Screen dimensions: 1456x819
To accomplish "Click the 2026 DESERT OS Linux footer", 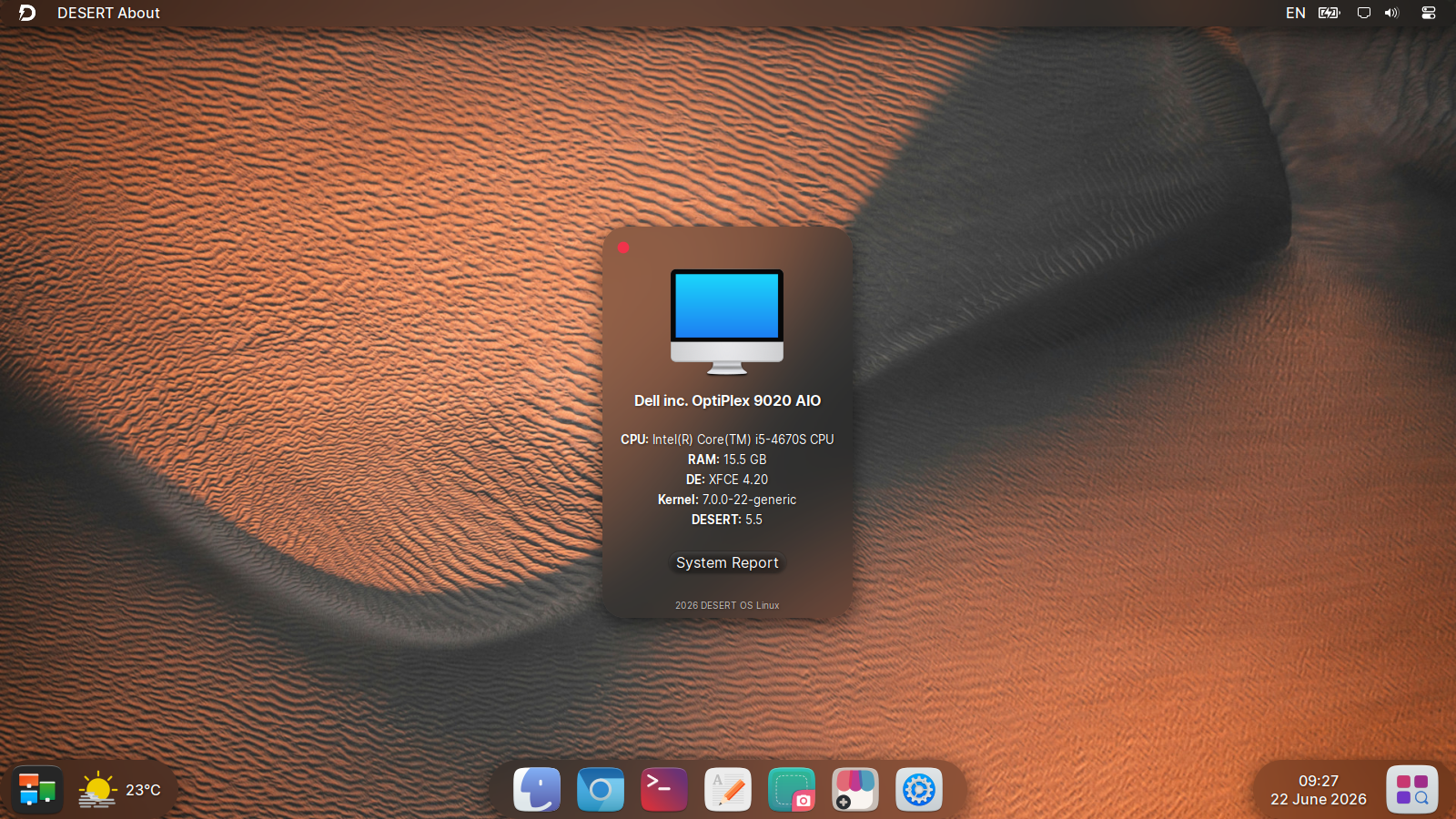I will click(727, 605).
